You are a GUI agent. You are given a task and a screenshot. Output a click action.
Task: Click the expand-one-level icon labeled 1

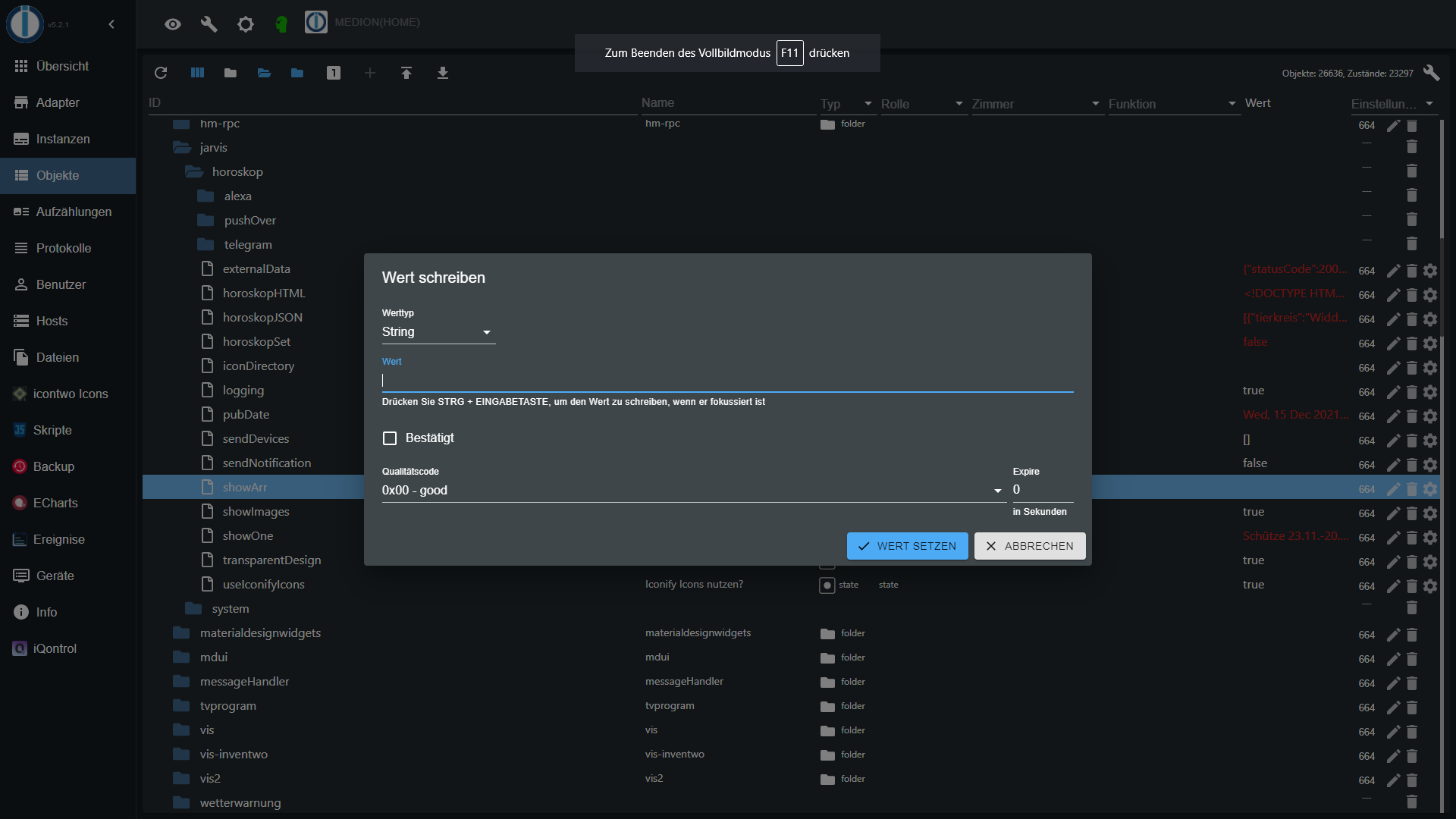click(334, 73)
